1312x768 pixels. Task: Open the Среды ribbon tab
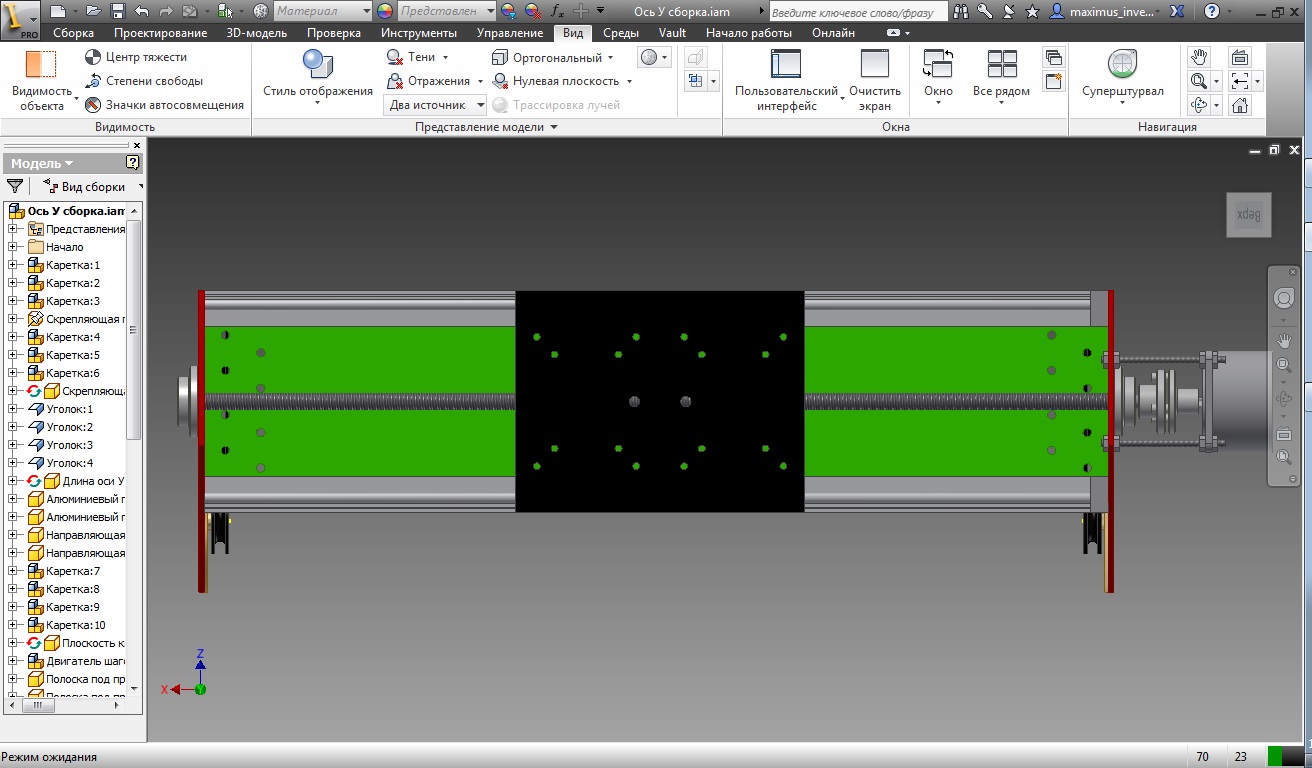pos(621,33)
